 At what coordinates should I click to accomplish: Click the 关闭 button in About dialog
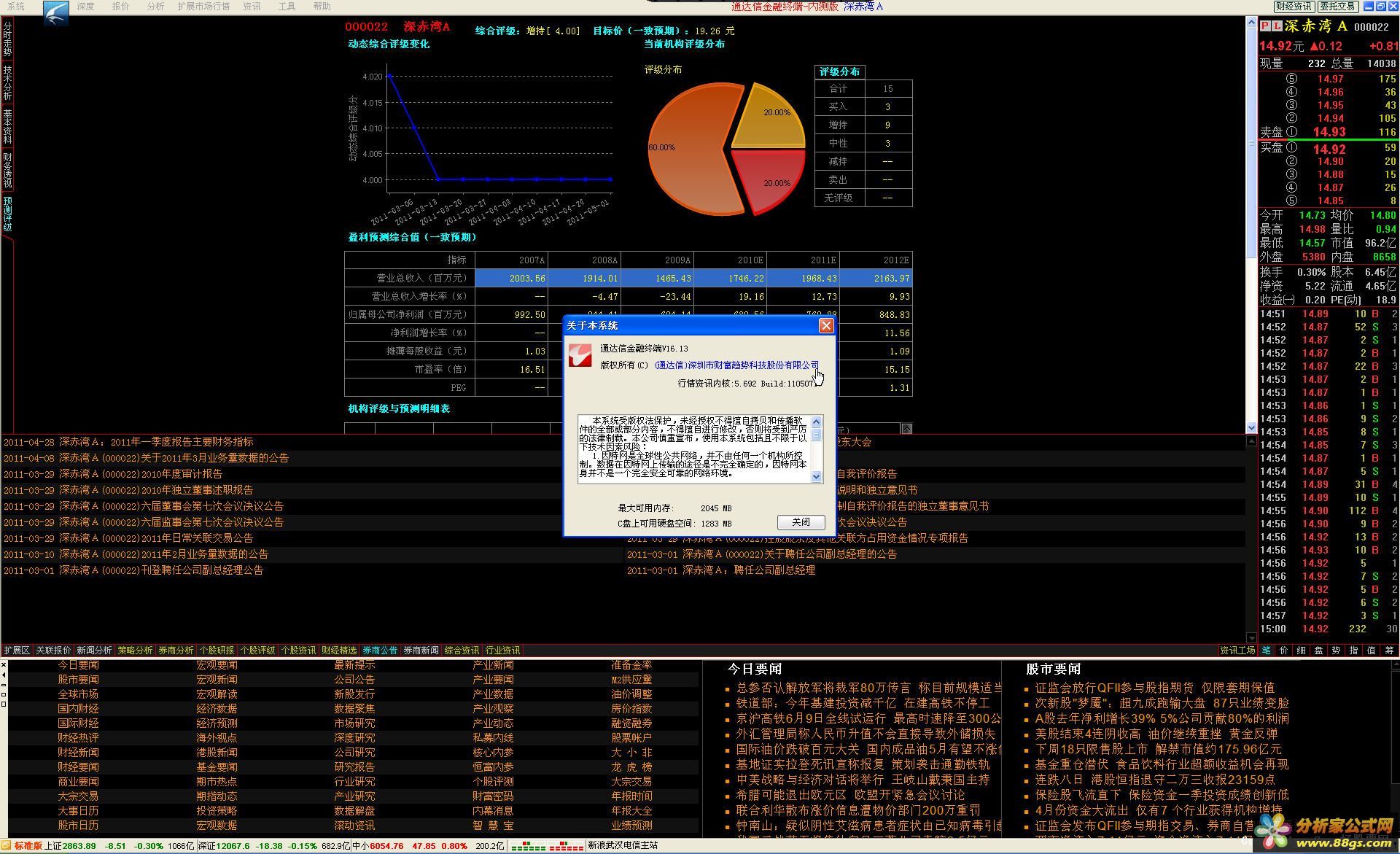tap(801, 522)
